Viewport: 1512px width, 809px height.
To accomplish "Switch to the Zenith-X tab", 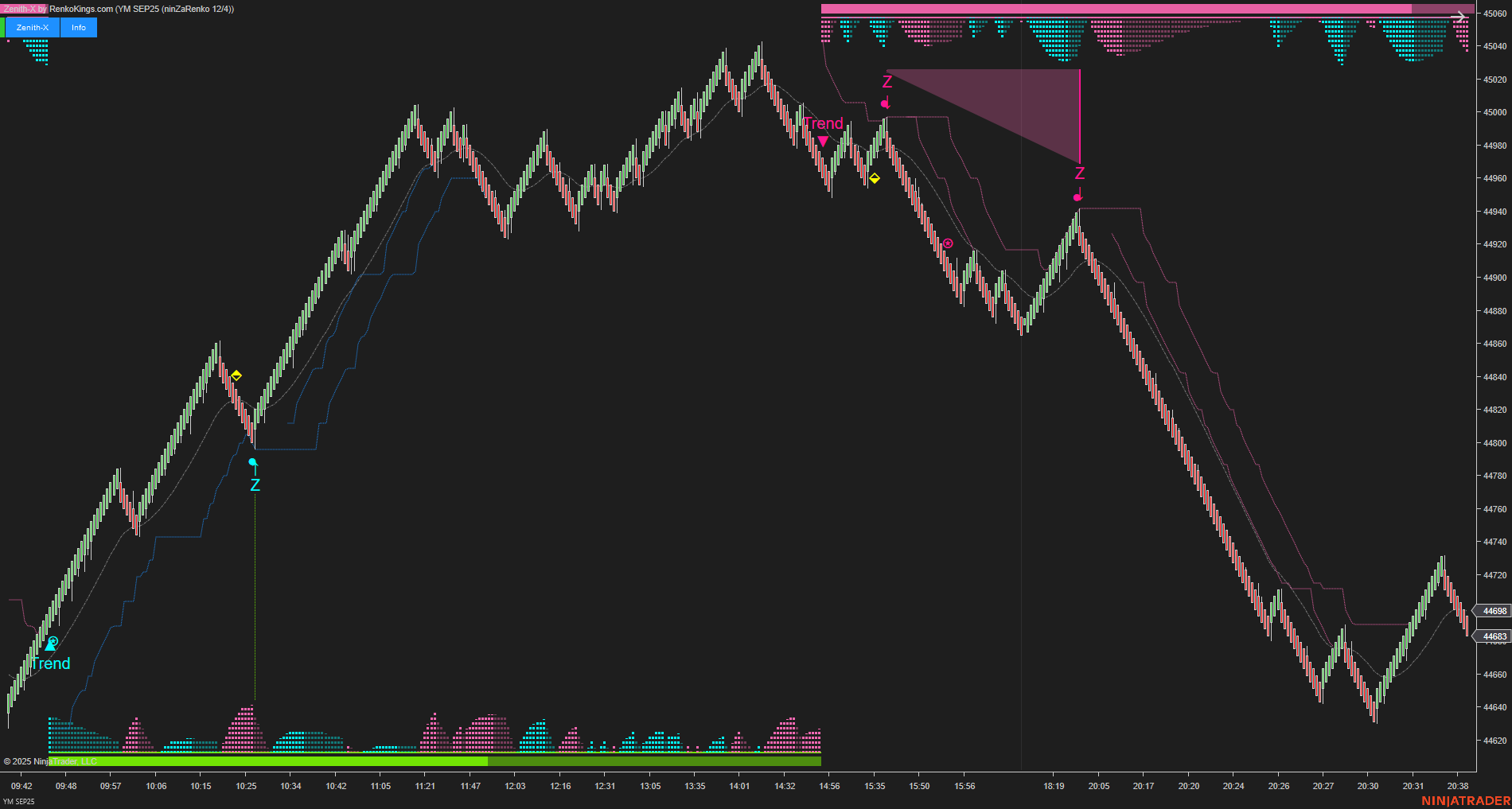I will click(32, 26).
